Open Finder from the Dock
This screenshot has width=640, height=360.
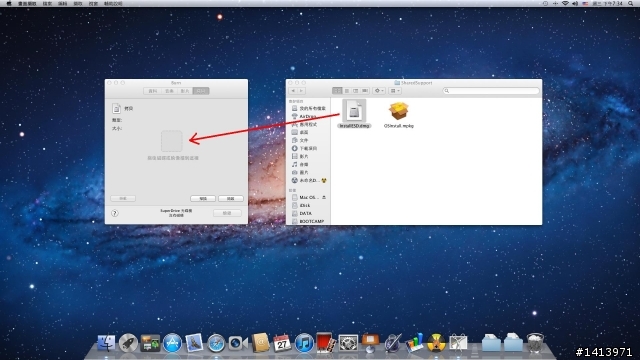(106, 343)
